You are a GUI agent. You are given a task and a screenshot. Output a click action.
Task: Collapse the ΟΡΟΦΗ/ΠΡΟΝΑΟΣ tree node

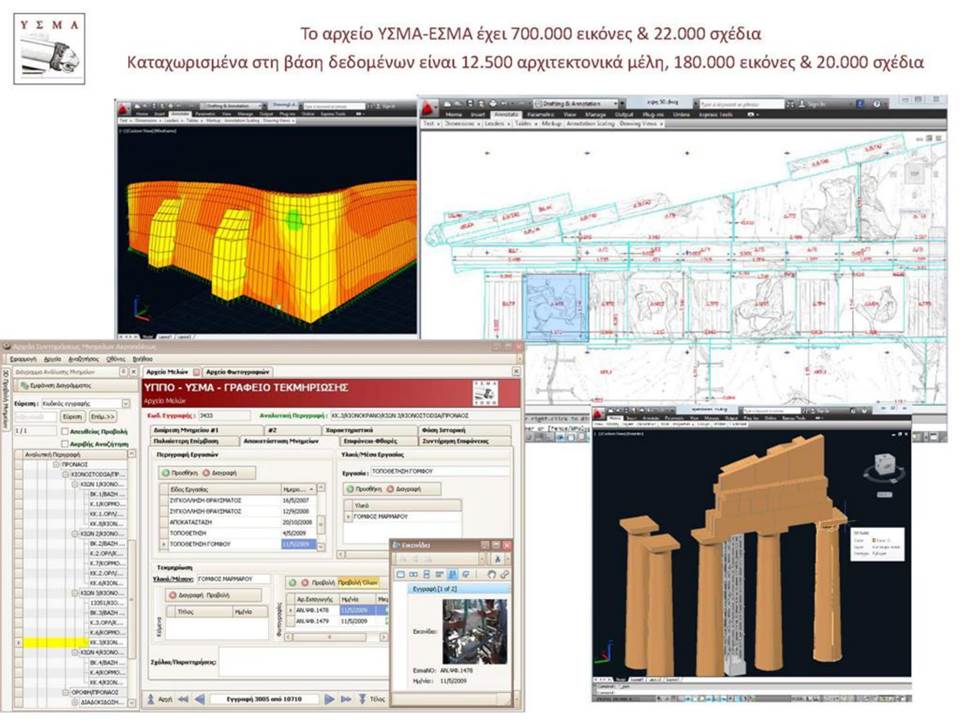tap(66, 692)
